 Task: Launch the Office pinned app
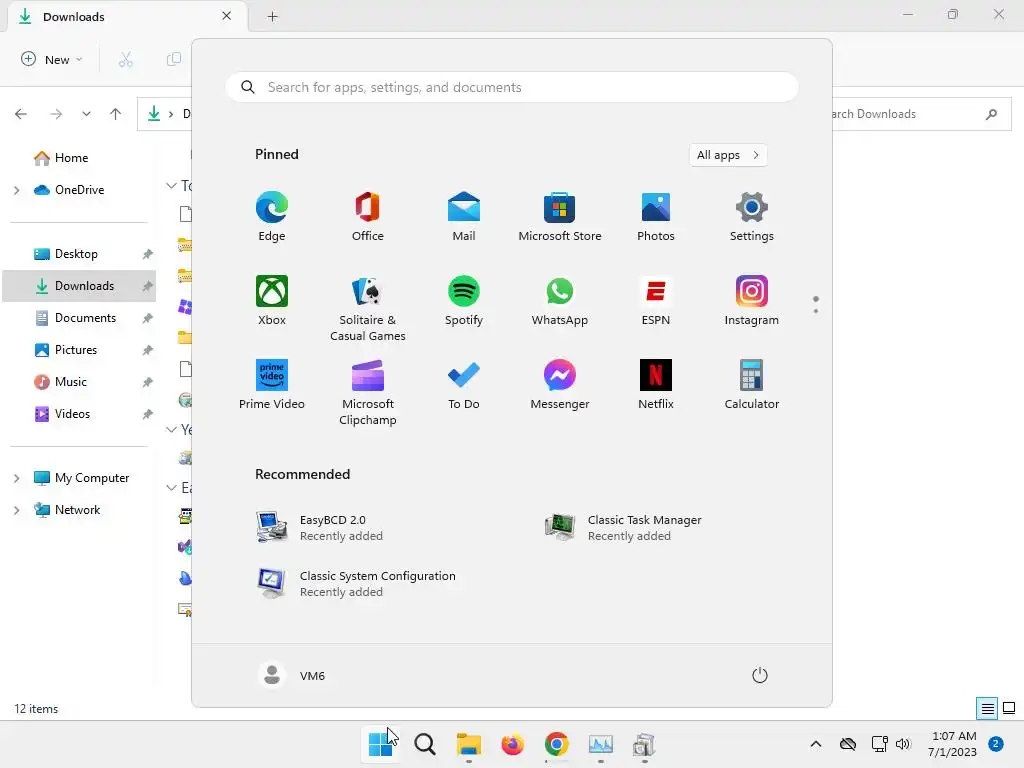click(368, 216)
